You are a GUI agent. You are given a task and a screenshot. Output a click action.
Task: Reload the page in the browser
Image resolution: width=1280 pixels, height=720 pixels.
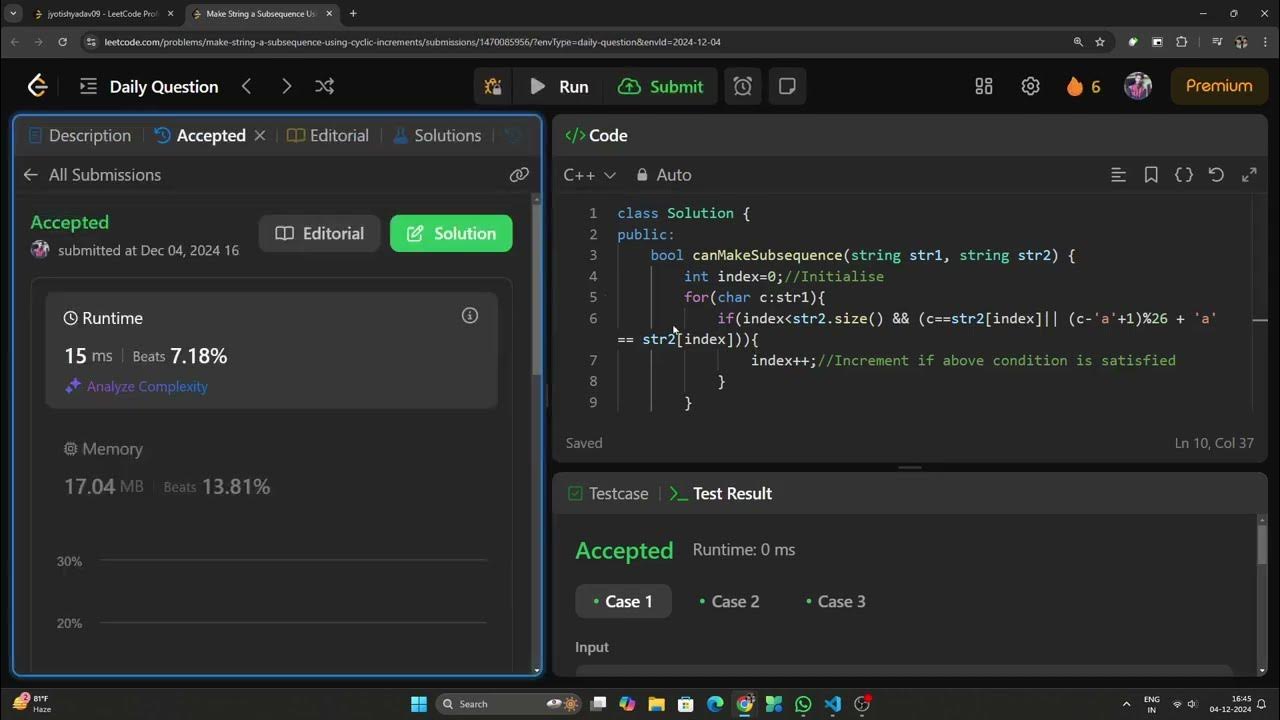tap(62, 42)
